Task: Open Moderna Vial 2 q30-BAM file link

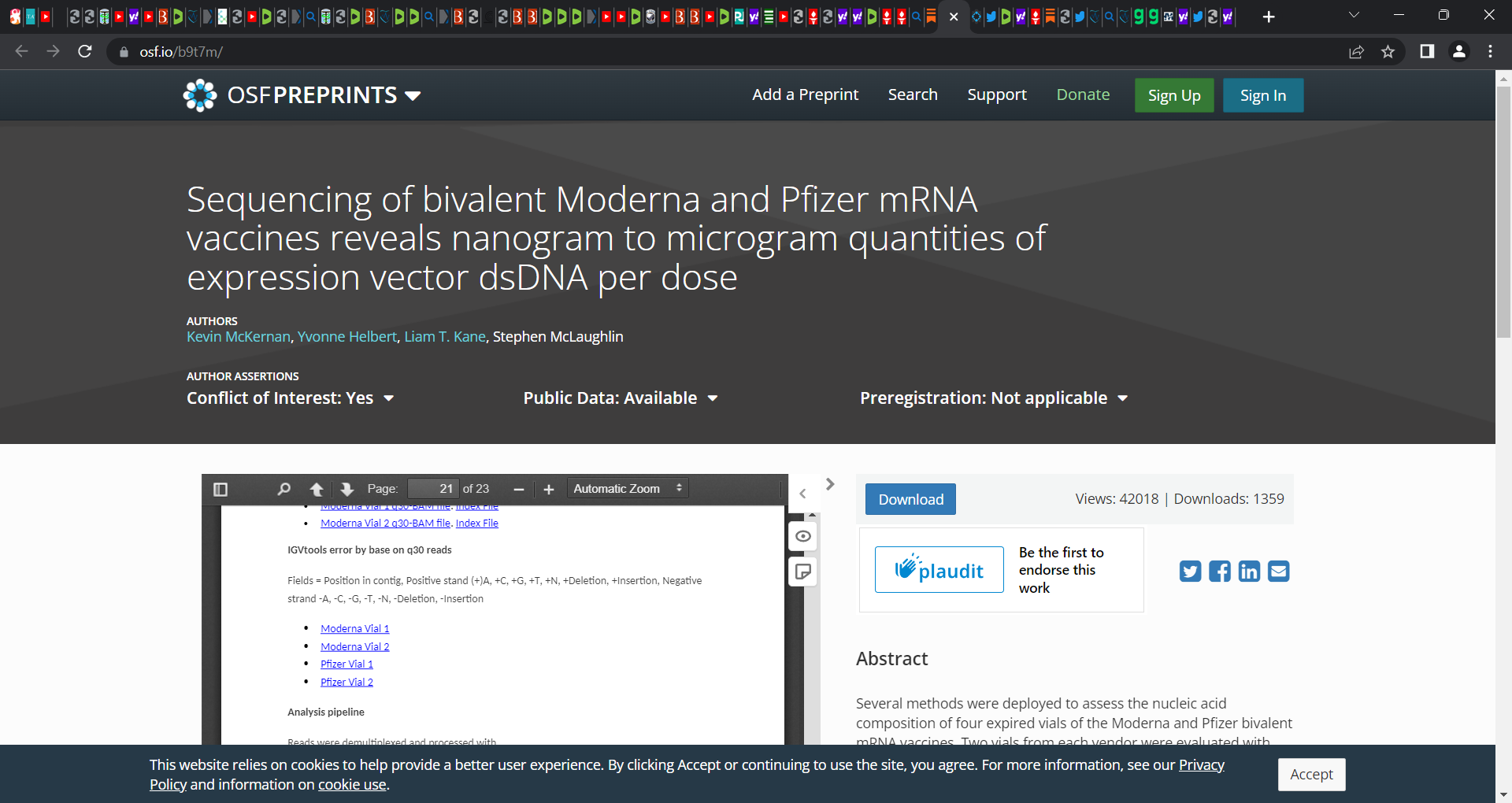Action: click(385, 524)
